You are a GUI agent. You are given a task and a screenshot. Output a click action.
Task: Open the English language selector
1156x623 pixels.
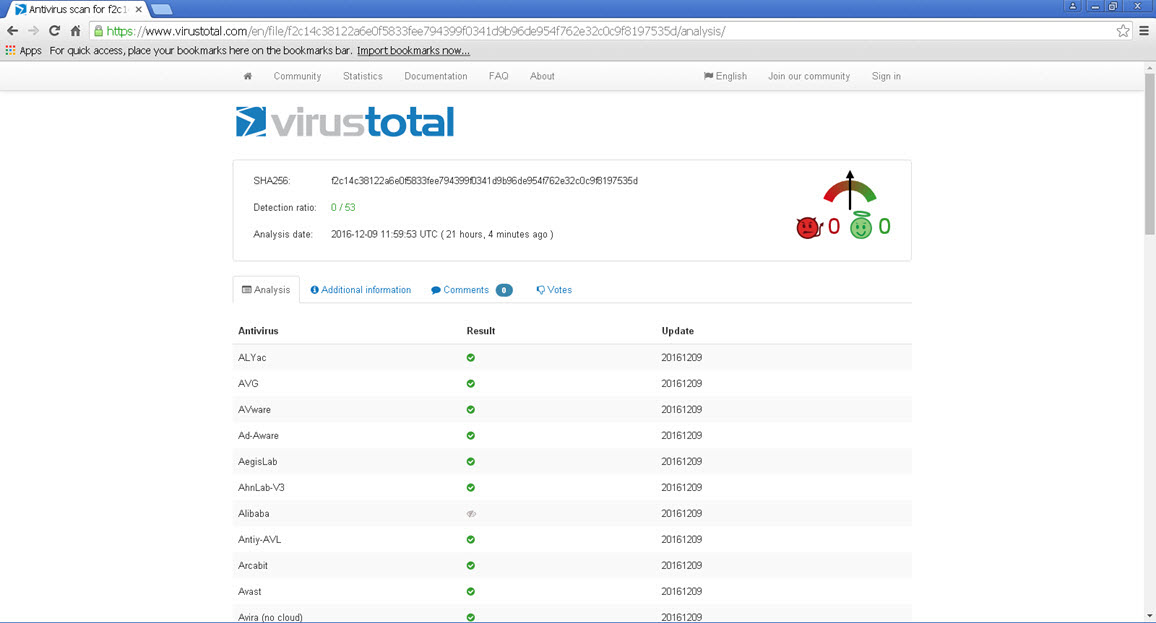[x=725, y=76]
